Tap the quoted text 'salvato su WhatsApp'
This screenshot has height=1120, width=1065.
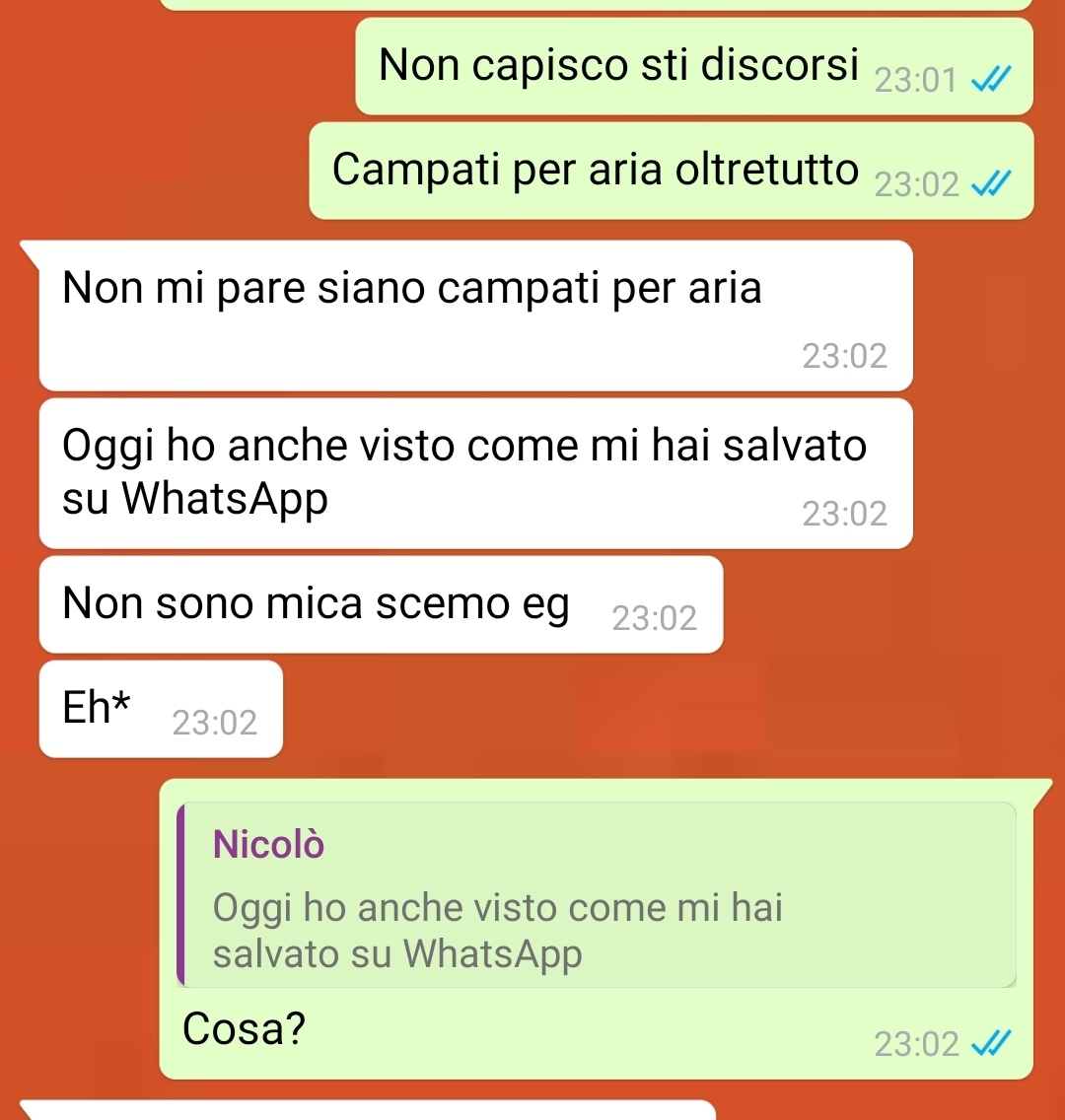(397, 954)
